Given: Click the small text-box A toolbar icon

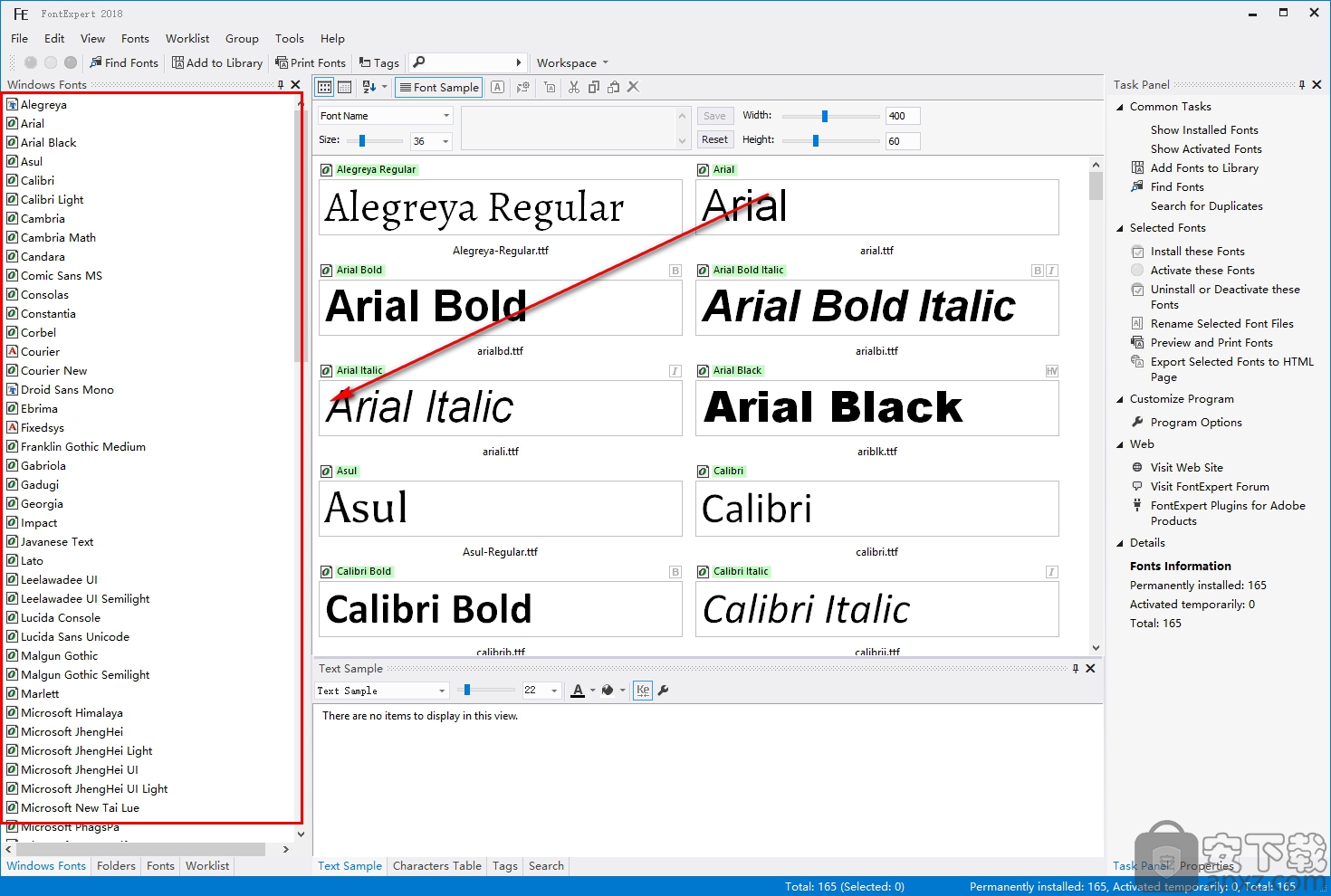Looking at the screenshot, I should (x=550, y=87).
